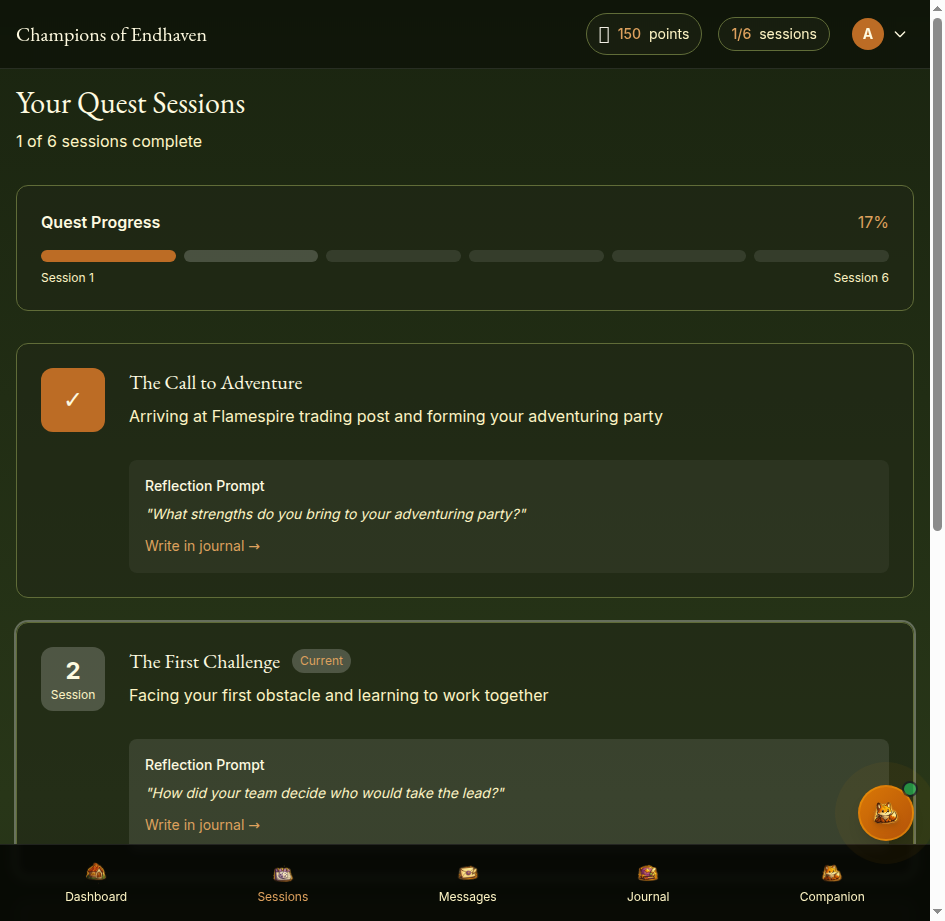Open the Dashboard icon in bottom navigation

tap(96, 872)
